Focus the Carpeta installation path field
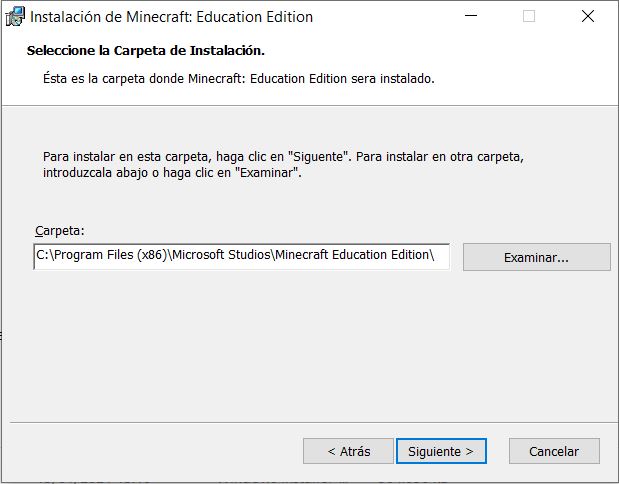This screenshot has width=619, height=484. coord(242,257)
